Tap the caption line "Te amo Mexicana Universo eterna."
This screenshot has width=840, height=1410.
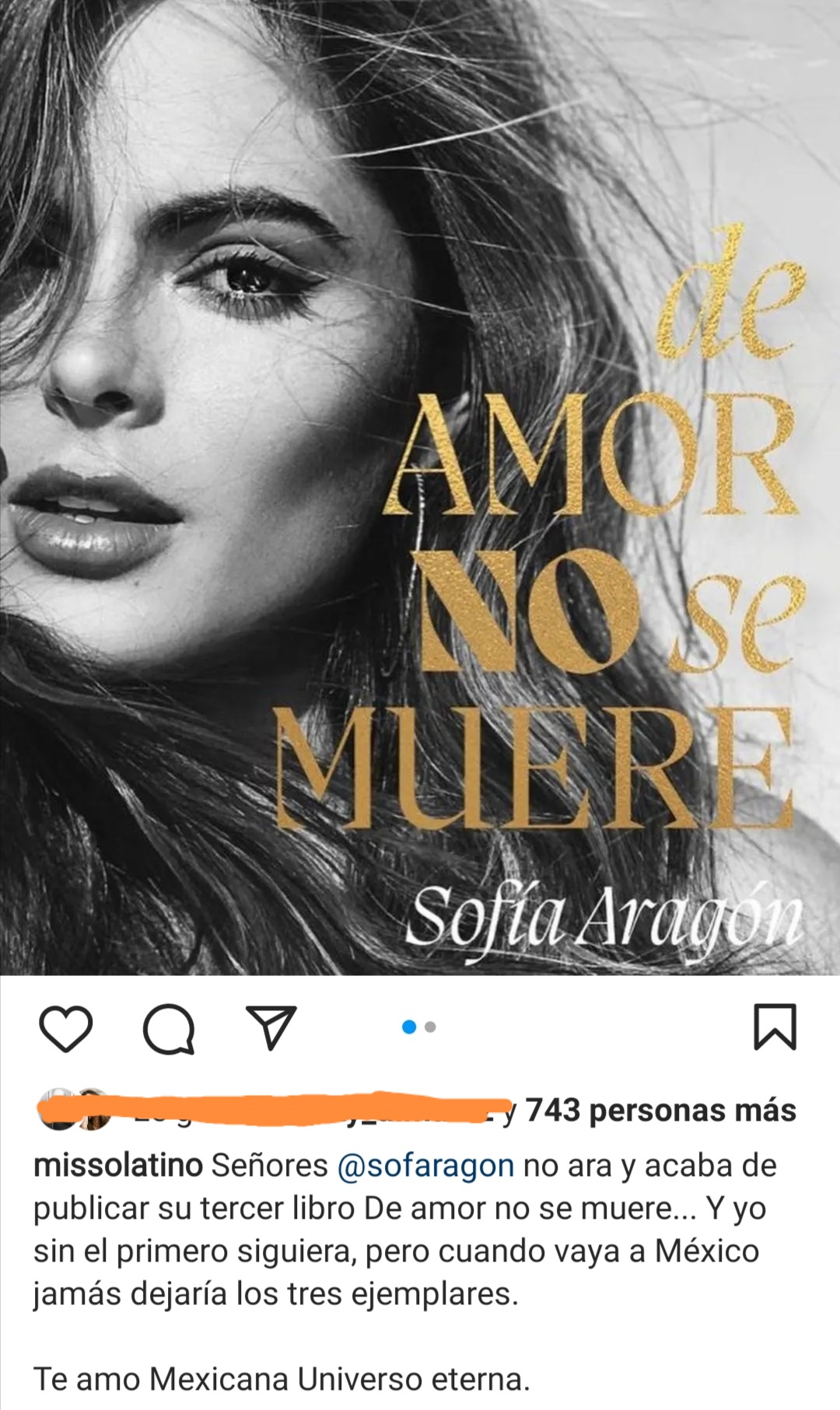tap(282, 1379)
